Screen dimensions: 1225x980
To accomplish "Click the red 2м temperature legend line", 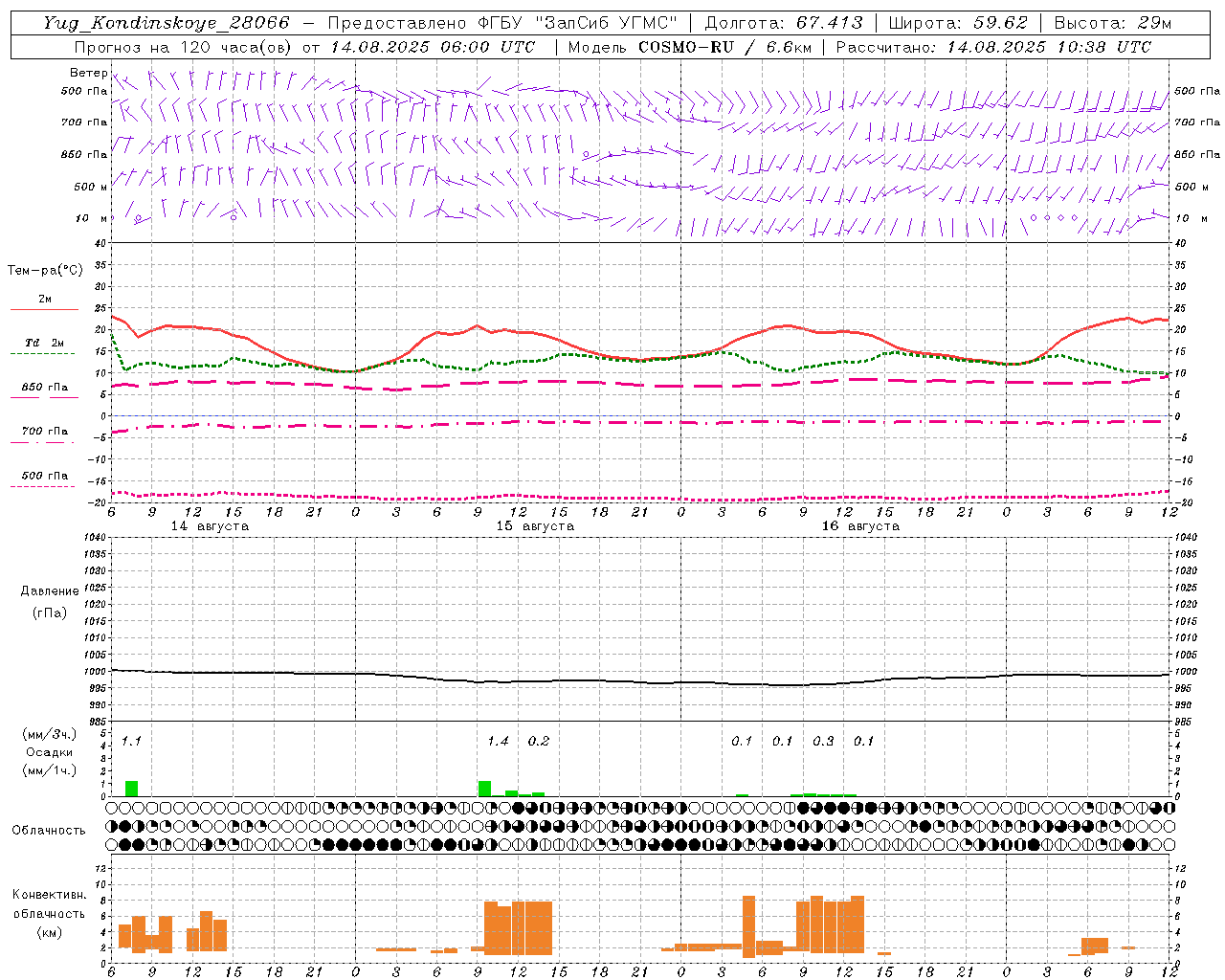I will (x=44, y=310).
